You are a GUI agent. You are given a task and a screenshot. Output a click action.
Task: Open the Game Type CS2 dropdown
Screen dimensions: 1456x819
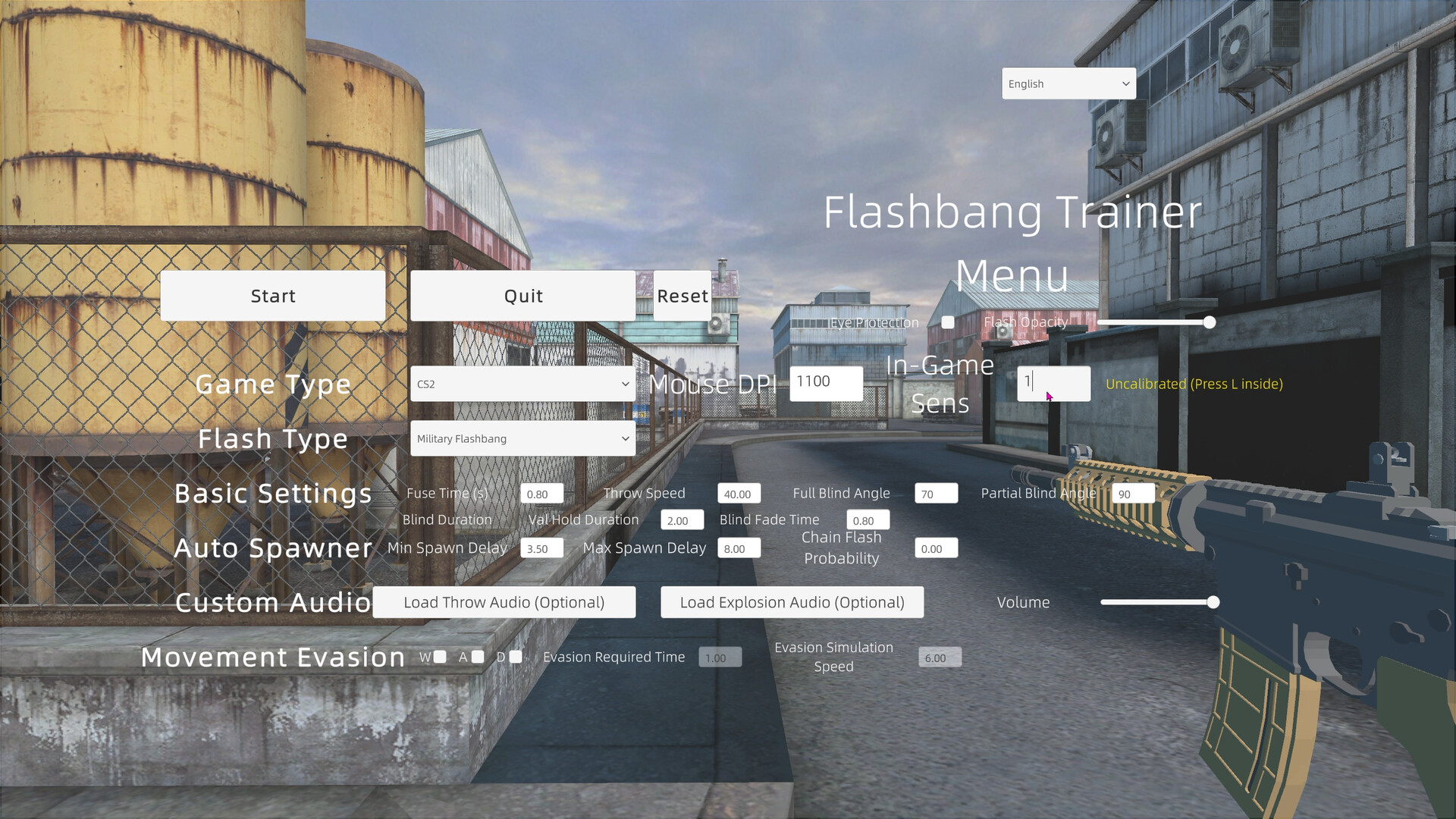pos(523,384)
